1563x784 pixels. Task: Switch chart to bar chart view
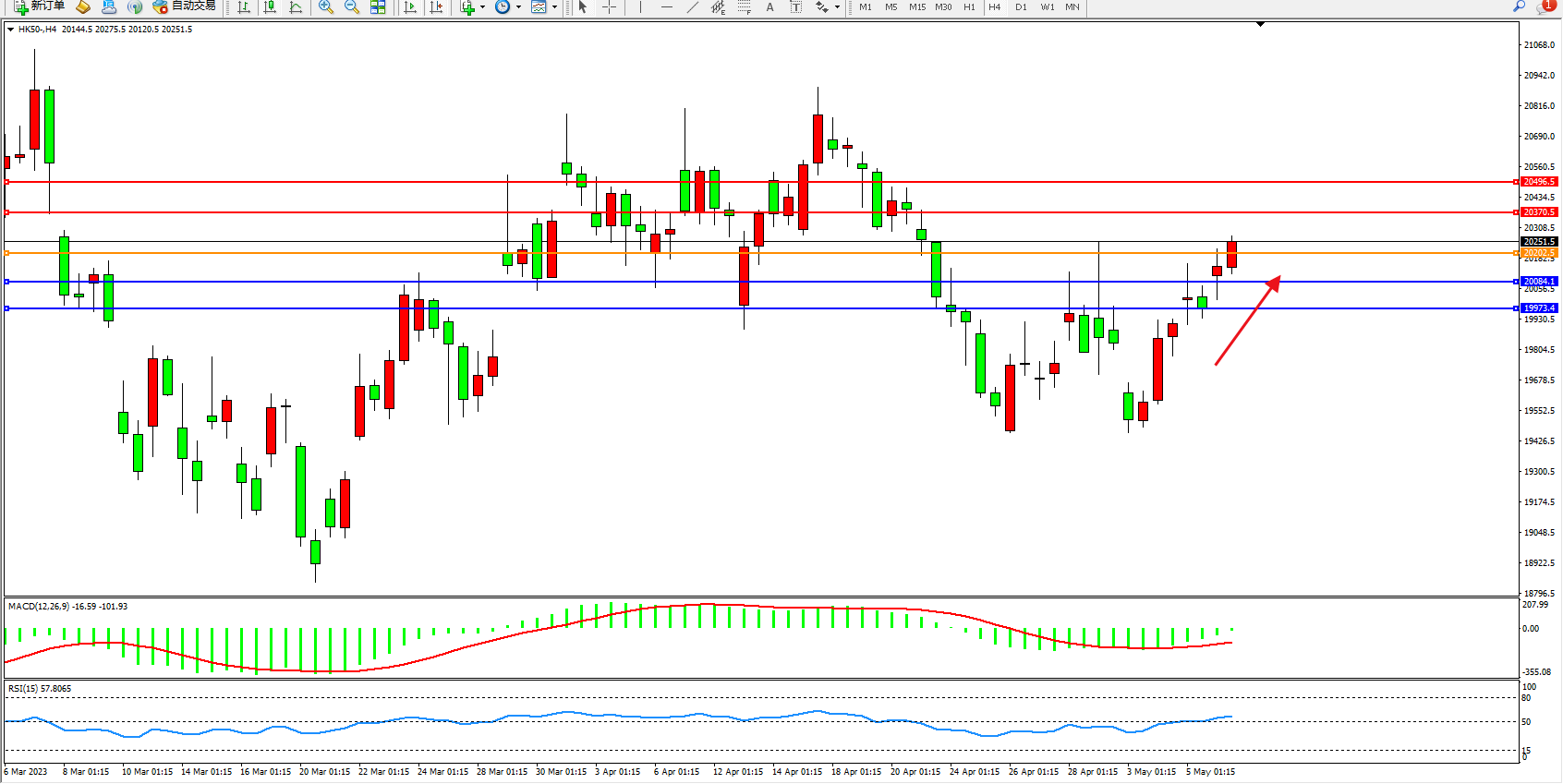tap(244, 7)
